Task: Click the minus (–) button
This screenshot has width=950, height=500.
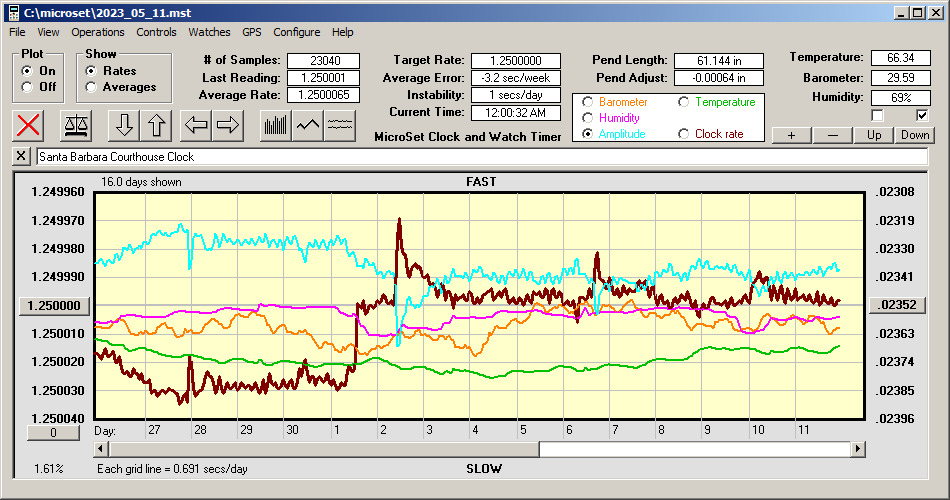Action: pyautogui.click(x=832, y=135)
